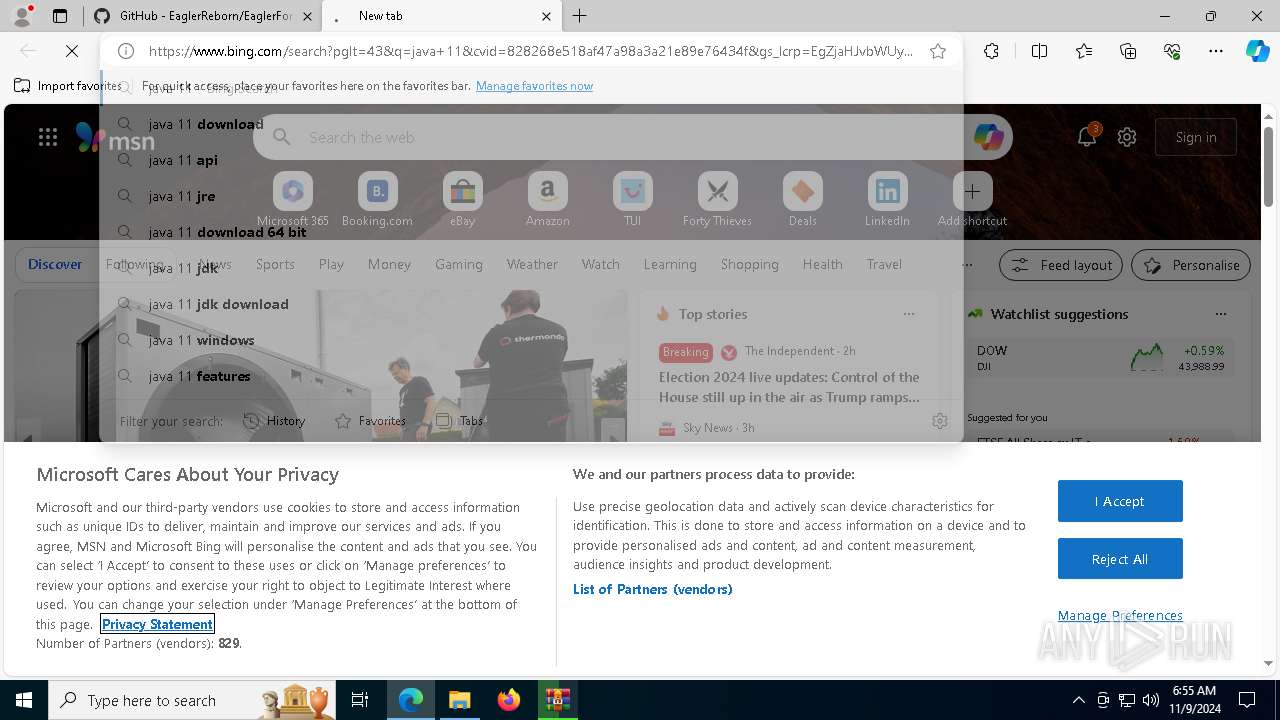This screenshot has width=1280, height=720.
Task: Open Edge Settings and more menu
Action: 1215,51
